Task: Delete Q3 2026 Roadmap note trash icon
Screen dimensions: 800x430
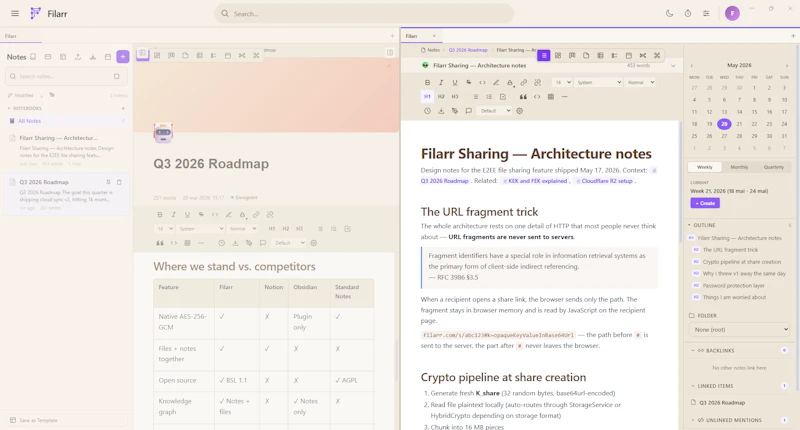Action: (119, 182)
